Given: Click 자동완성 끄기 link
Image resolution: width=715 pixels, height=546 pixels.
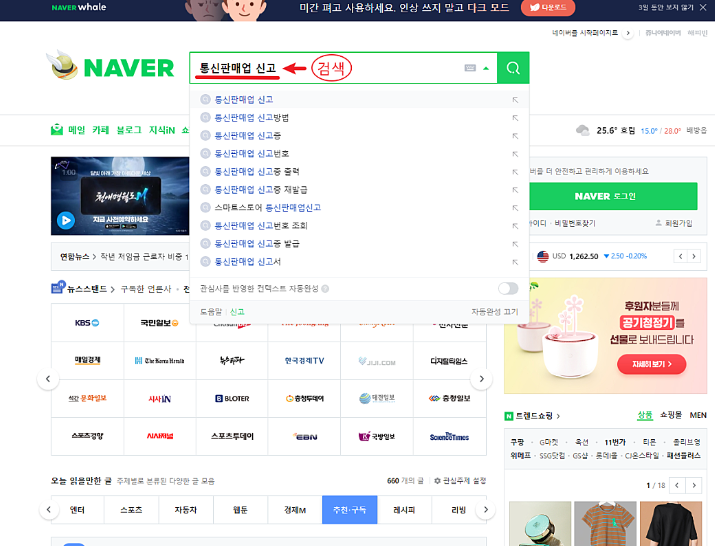Looking at the screenshot, I should (x=495, y=312).
